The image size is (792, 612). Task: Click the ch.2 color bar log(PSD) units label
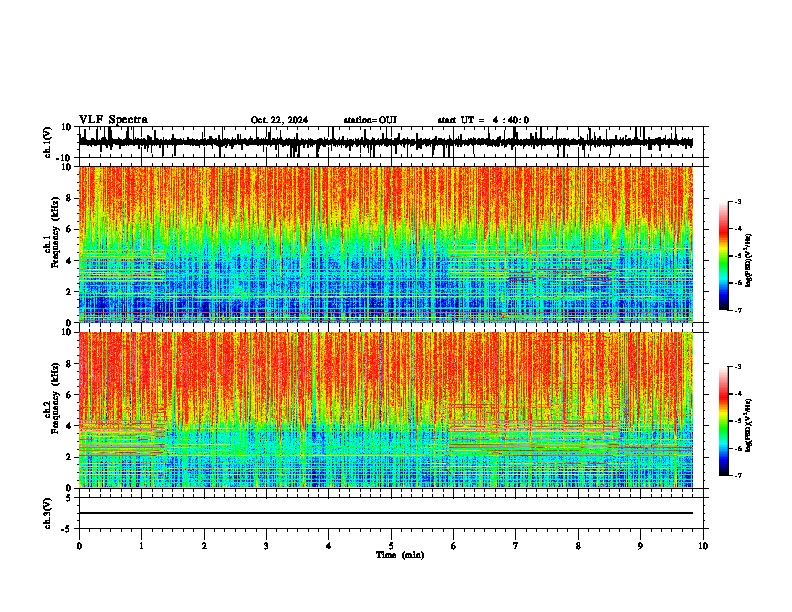tap(749, 425)
